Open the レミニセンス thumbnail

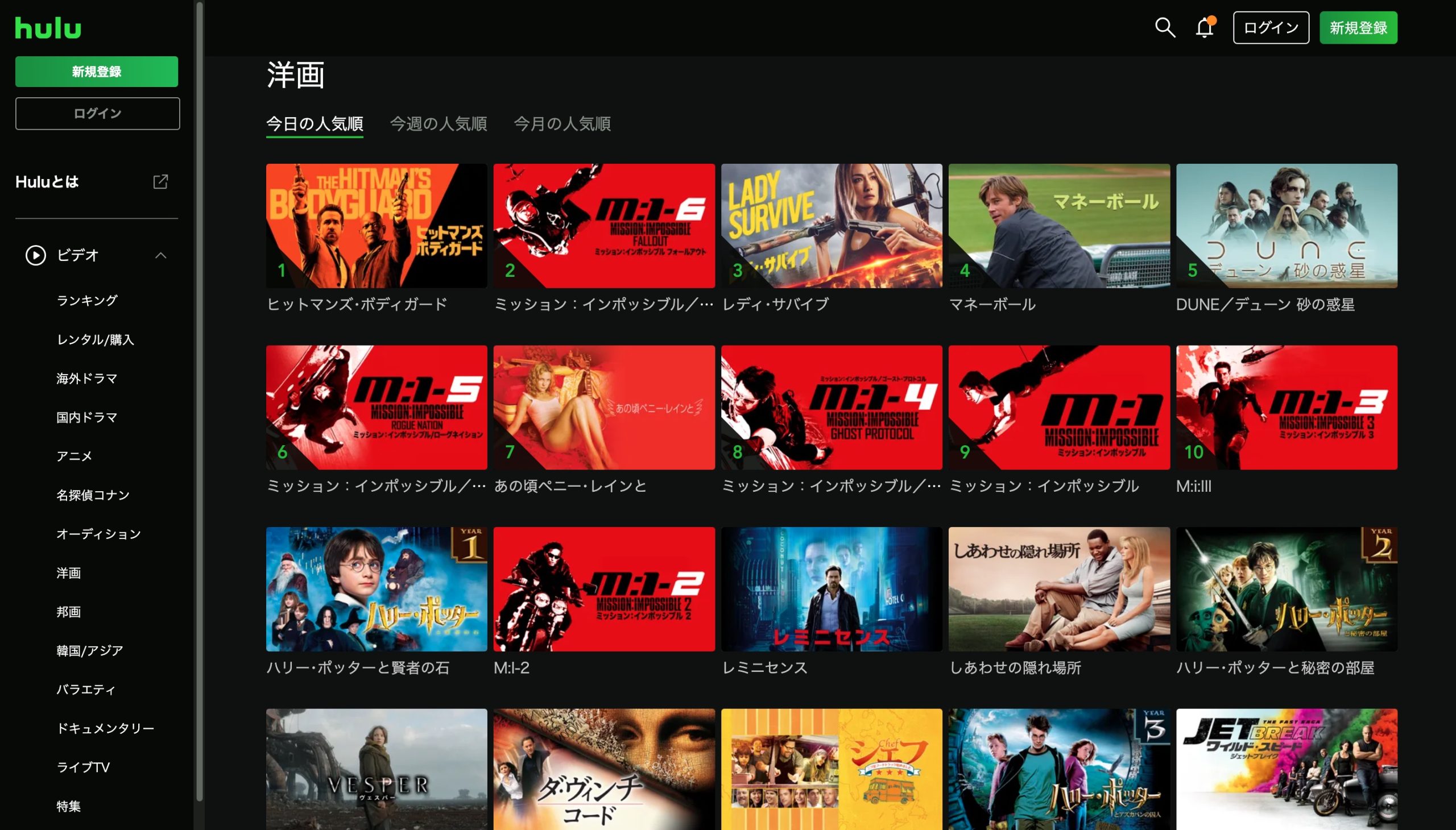pos(832,589)
